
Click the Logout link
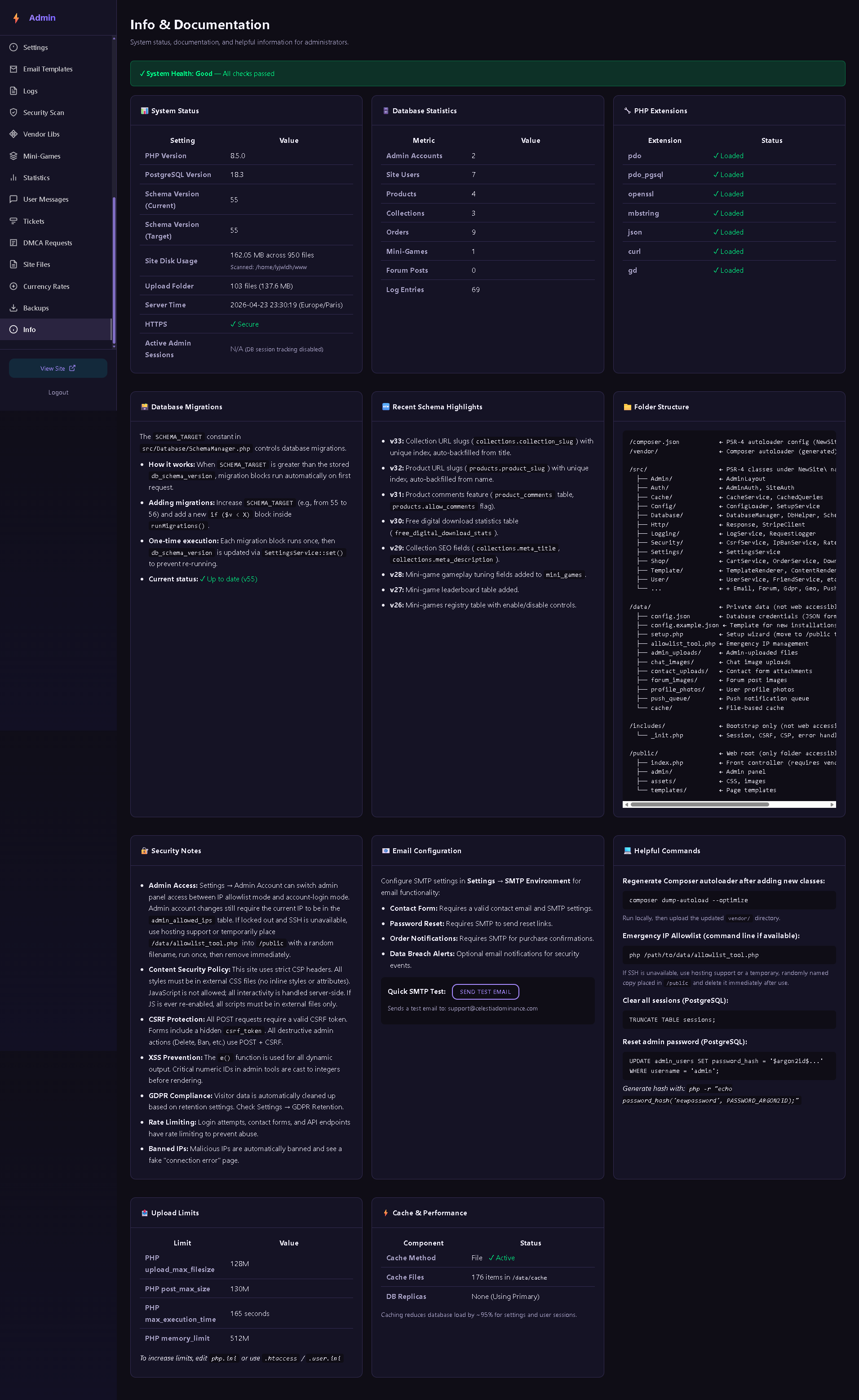pyautogui.click(x=58, y=393)
